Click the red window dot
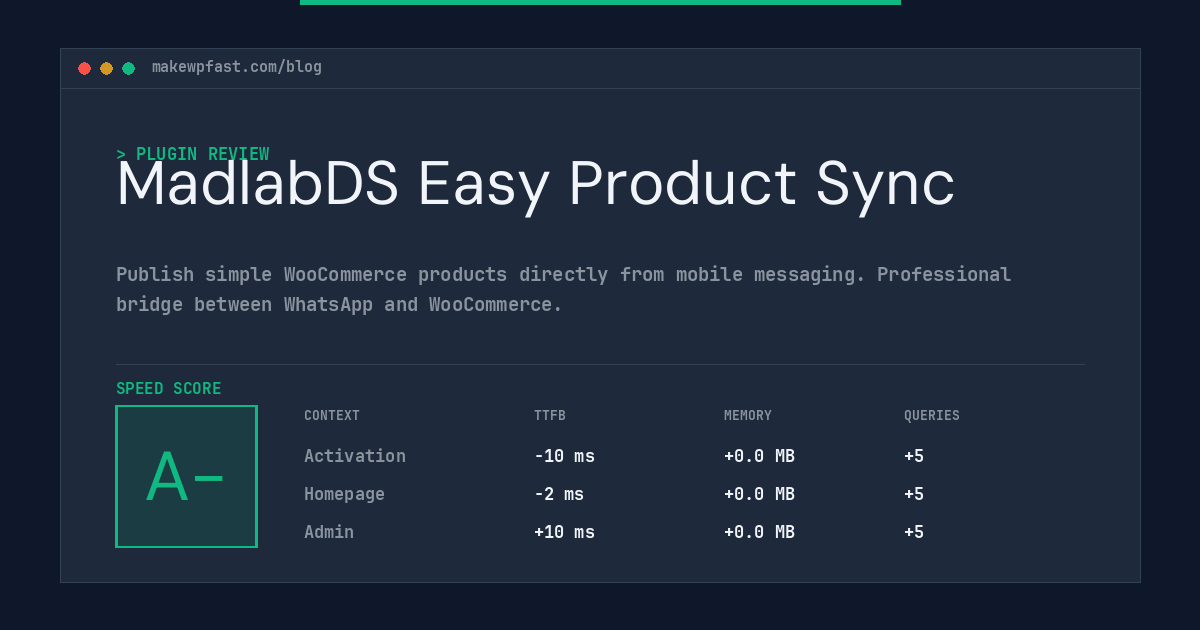1200x630 pixels. pos(84,68)
